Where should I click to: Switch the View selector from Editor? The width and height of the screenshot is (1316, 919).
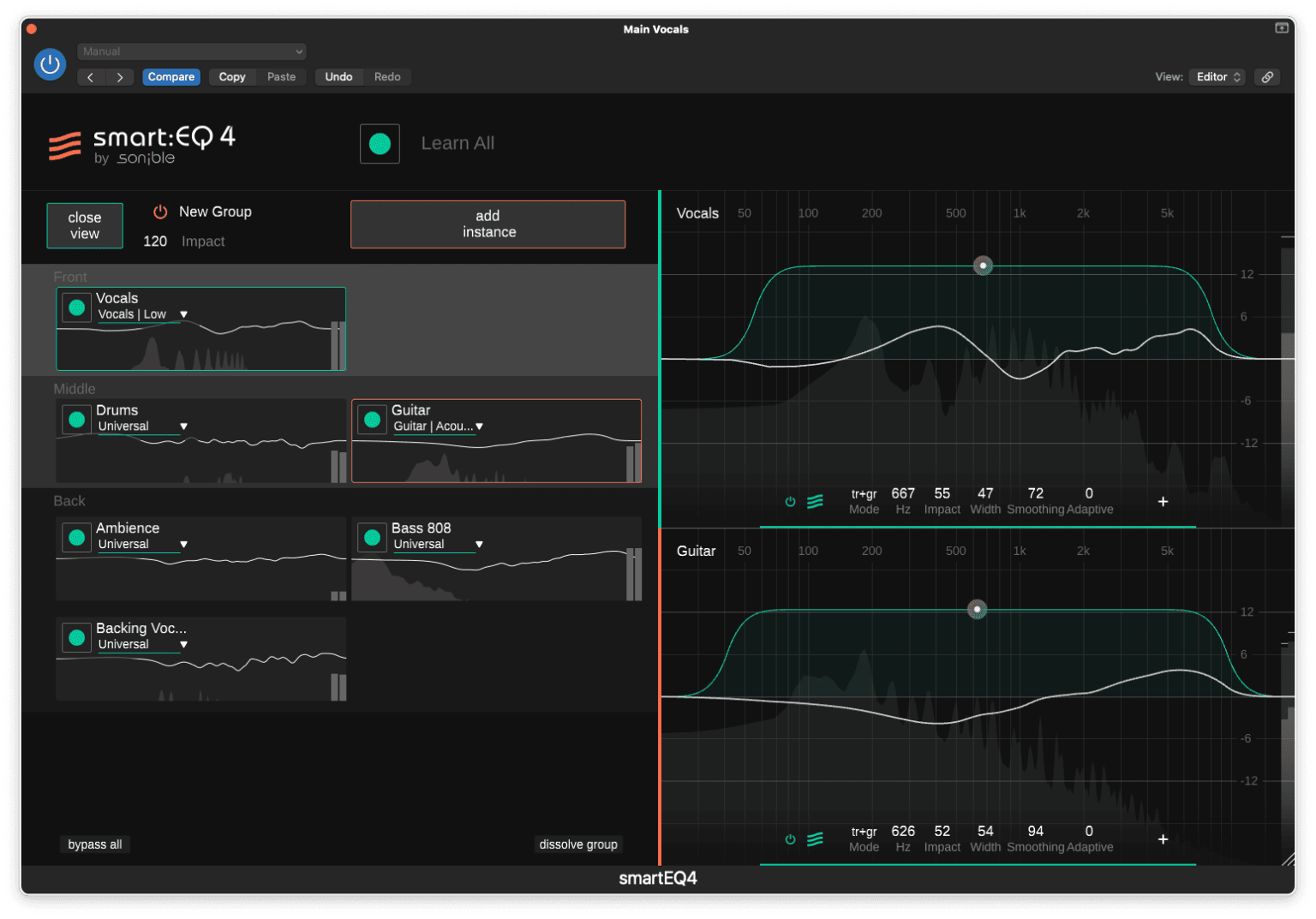[x=1216, y=76]
